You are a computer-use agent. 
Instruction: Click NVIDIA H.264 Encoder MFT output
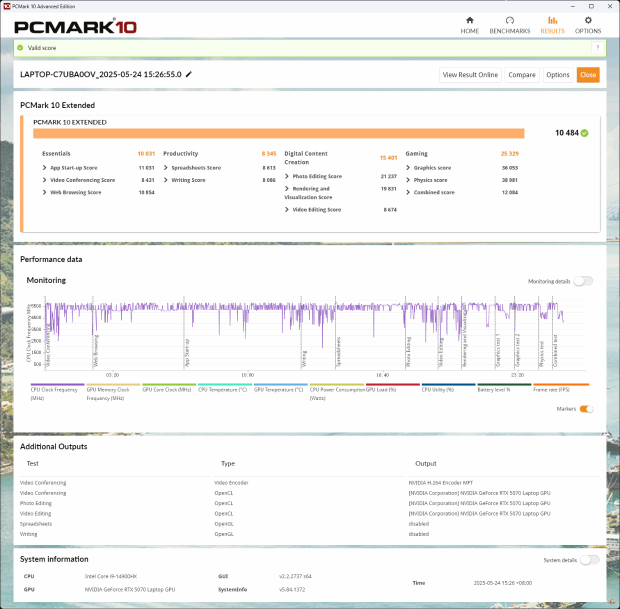coord(440,482)
